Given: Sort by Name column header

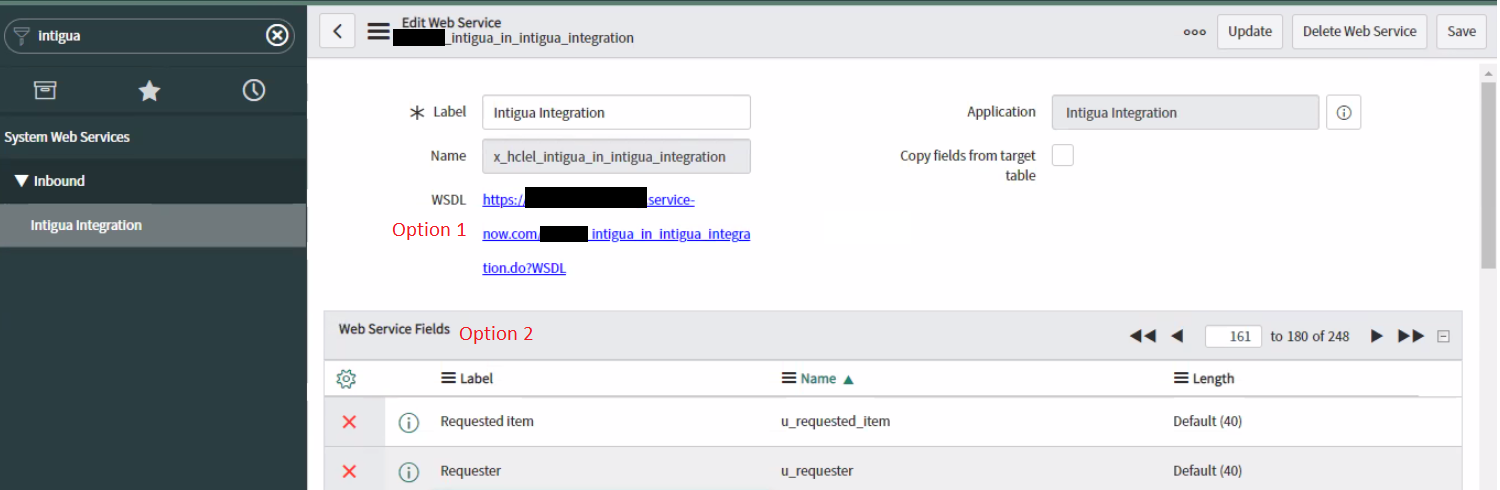Looking at the screenshot, I should 818,379.
